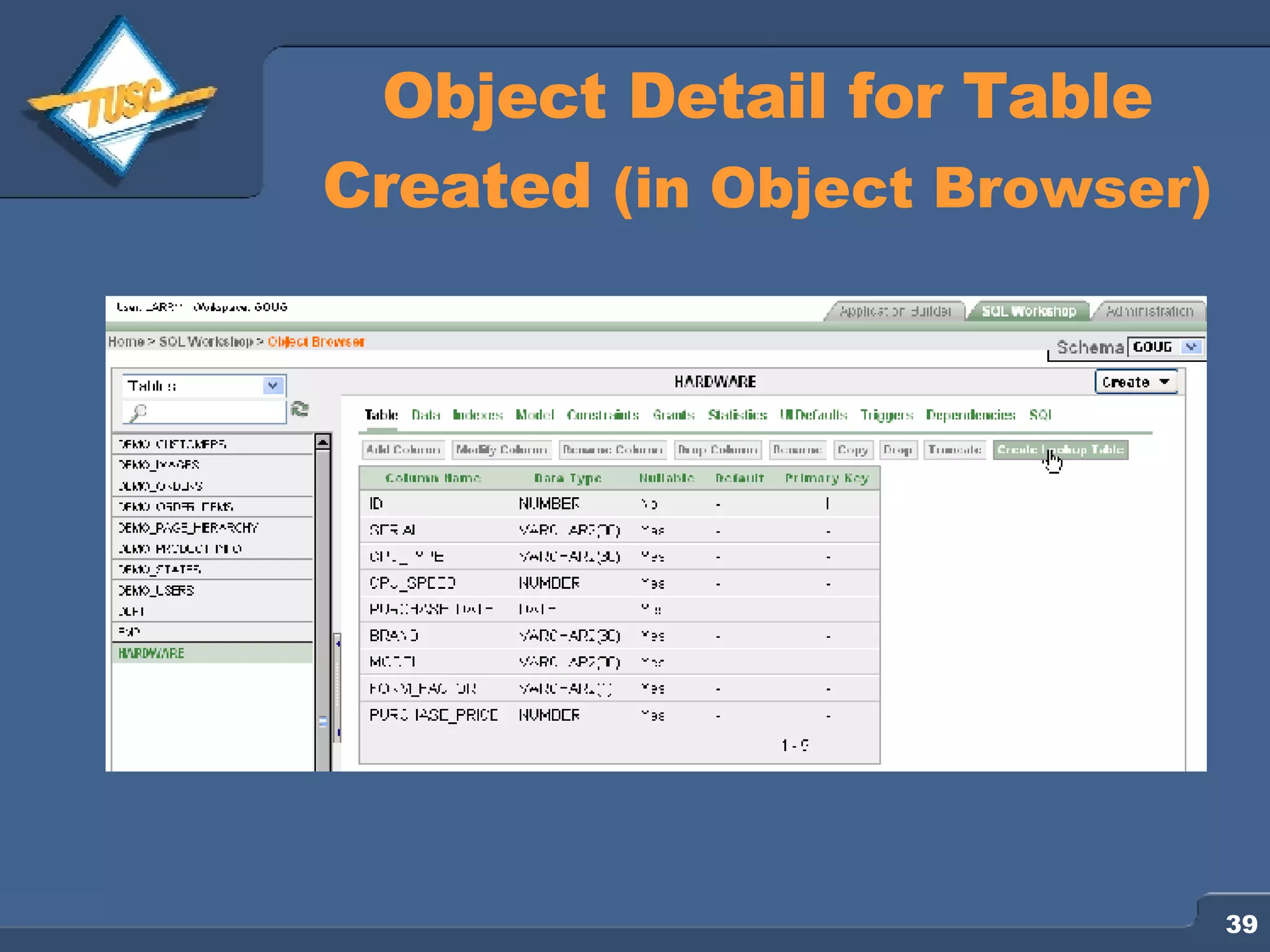The height and width of the screenshot is (952, 1270).
Task: Open the Schema GOUG dropdown
Action: pyautogui.click(x=1165, y=347)
